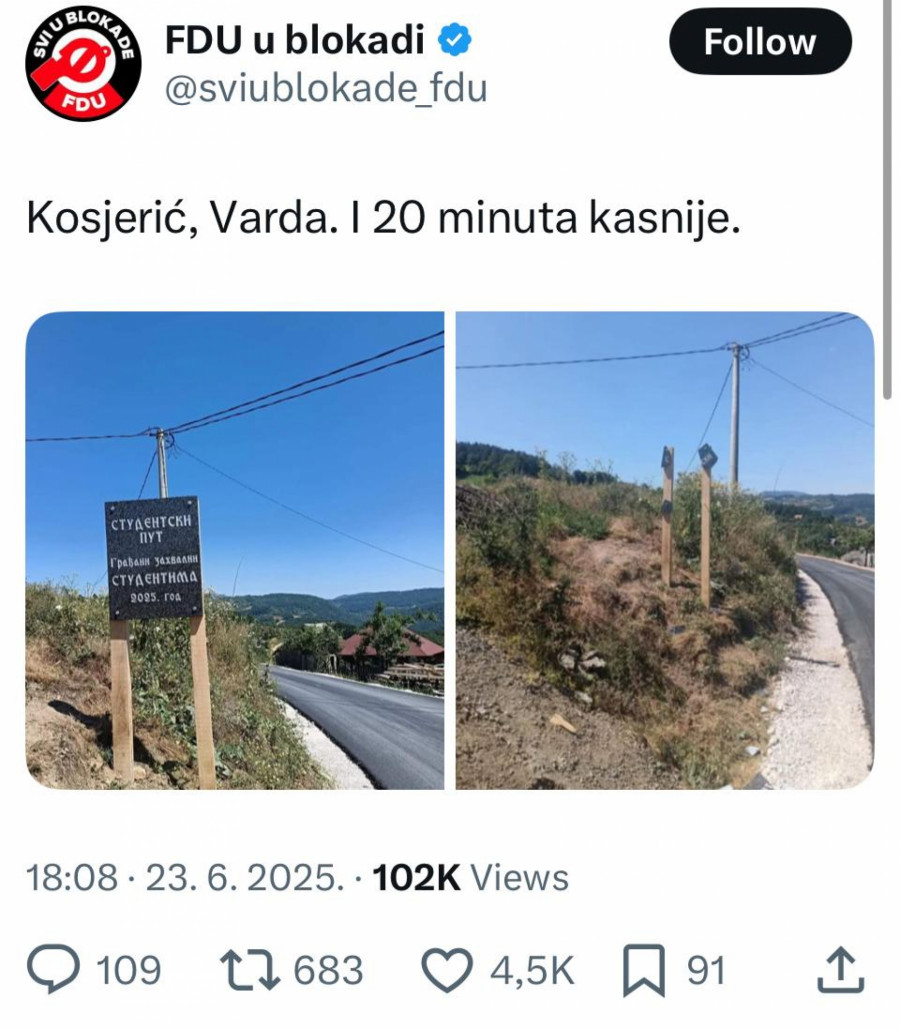
Task: Bookmark the post using the bookmark icon
Action: (645, 971)
